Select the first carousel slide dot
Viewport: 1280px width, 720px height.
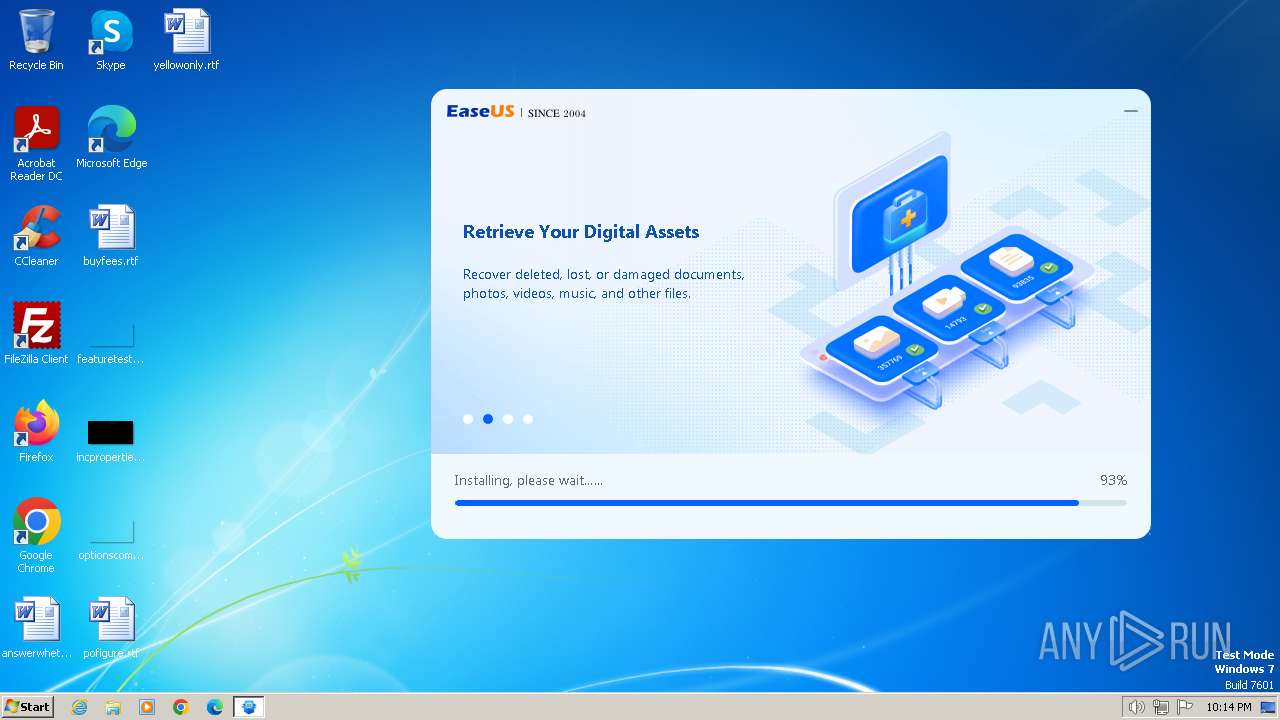[x=468, y=419]
